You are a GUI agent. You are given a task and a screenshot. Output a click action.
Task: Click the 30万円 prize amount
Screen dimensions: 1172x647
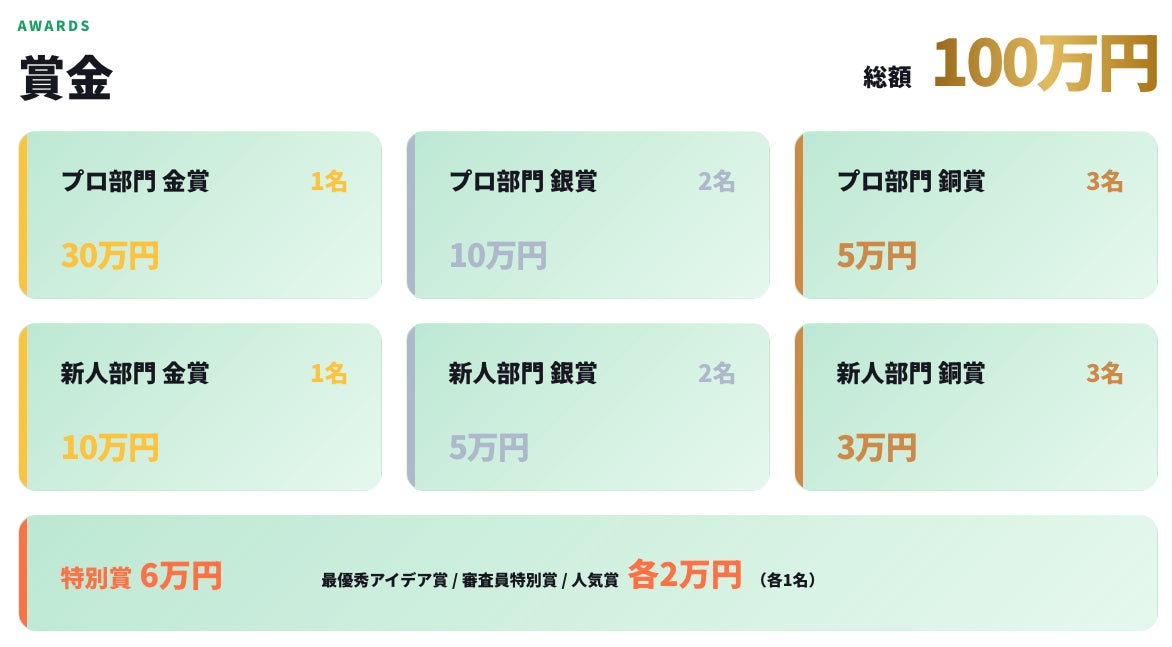(110, 256)
